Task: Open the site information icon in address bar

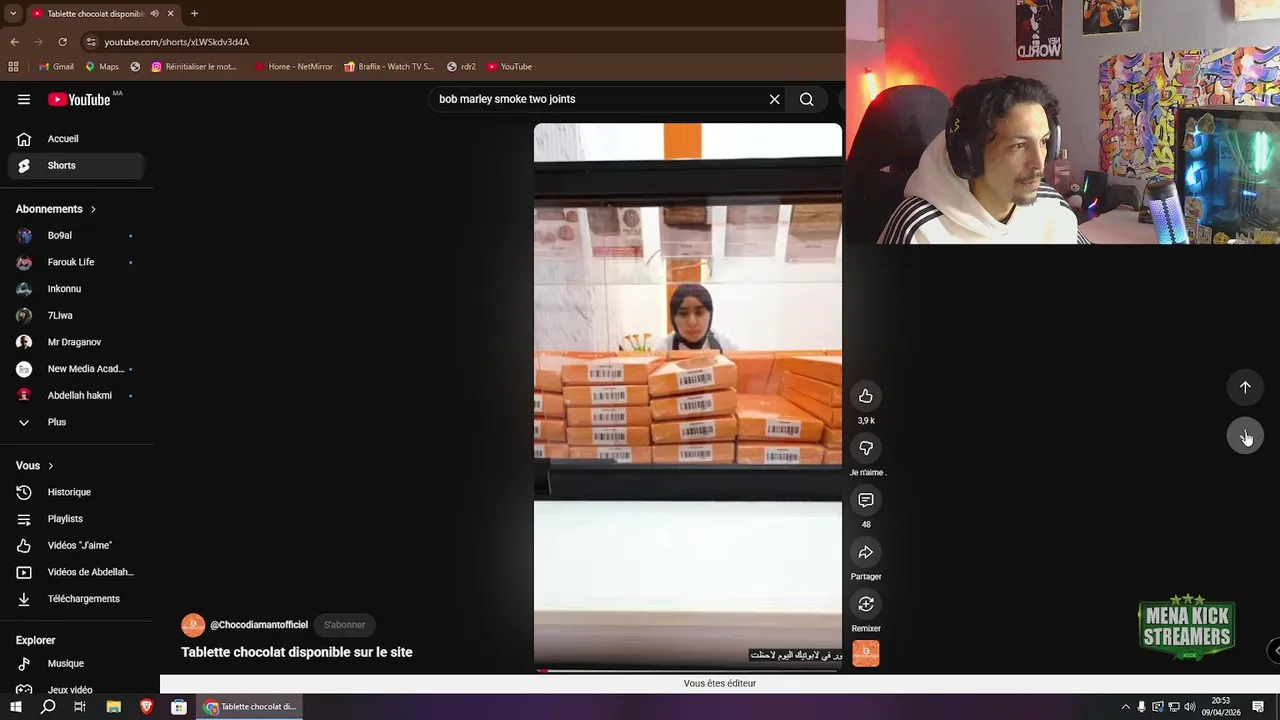Action: tap(91, 42)
